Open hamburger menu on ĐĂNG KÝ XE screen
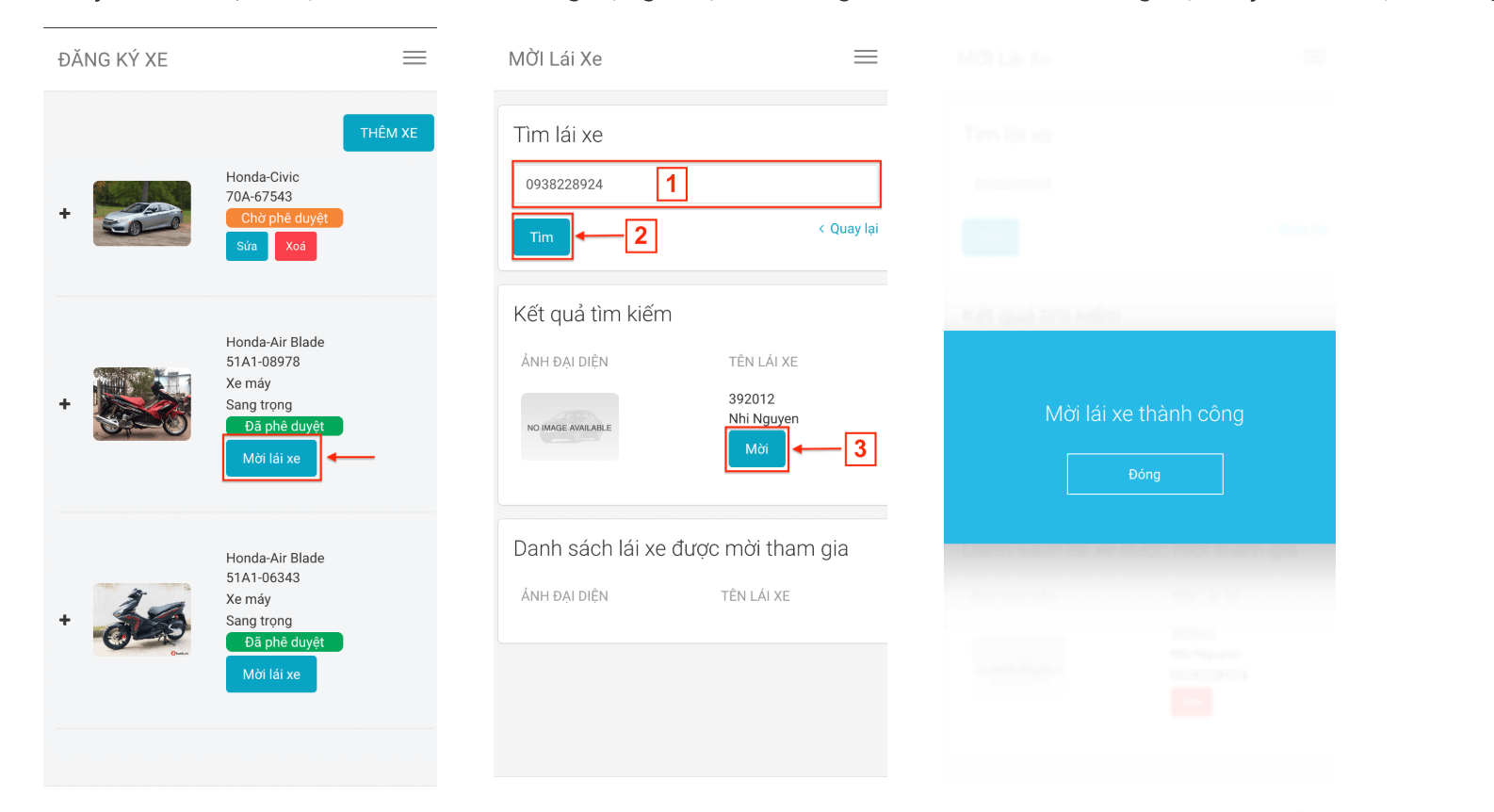 [x=414, y=58]
